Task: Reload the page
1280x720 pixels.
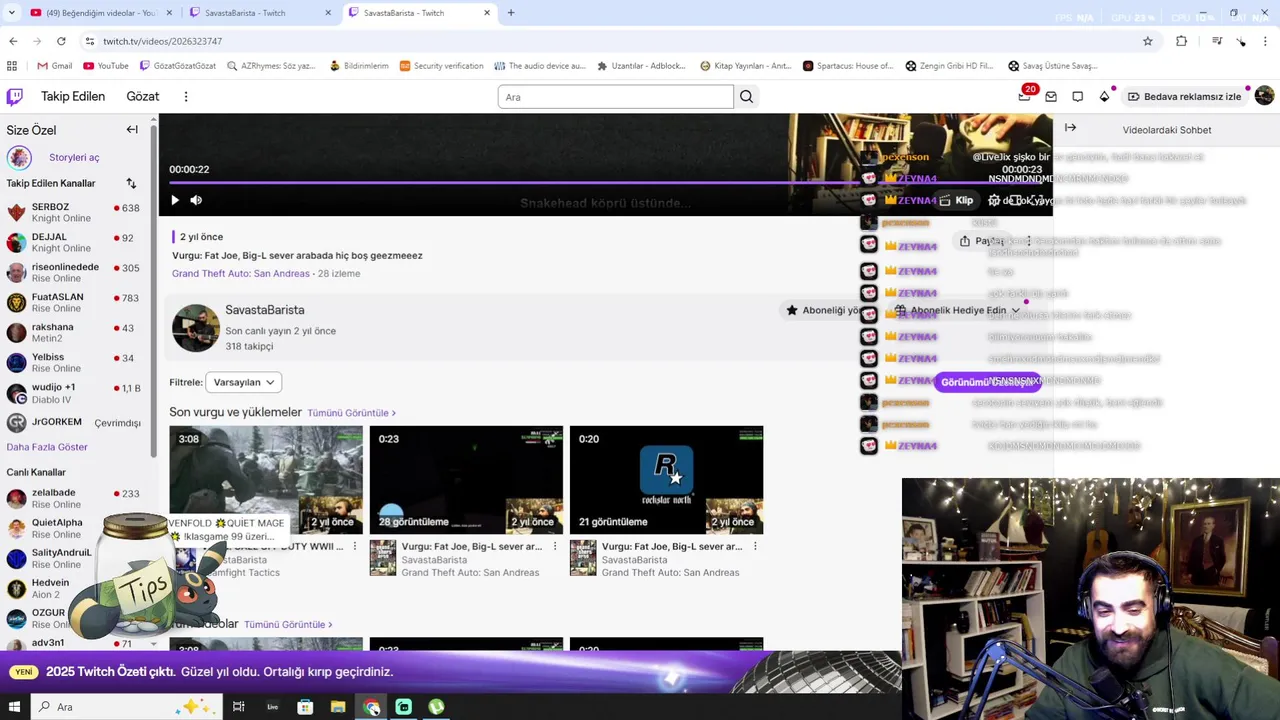Action: pos(61,41)
